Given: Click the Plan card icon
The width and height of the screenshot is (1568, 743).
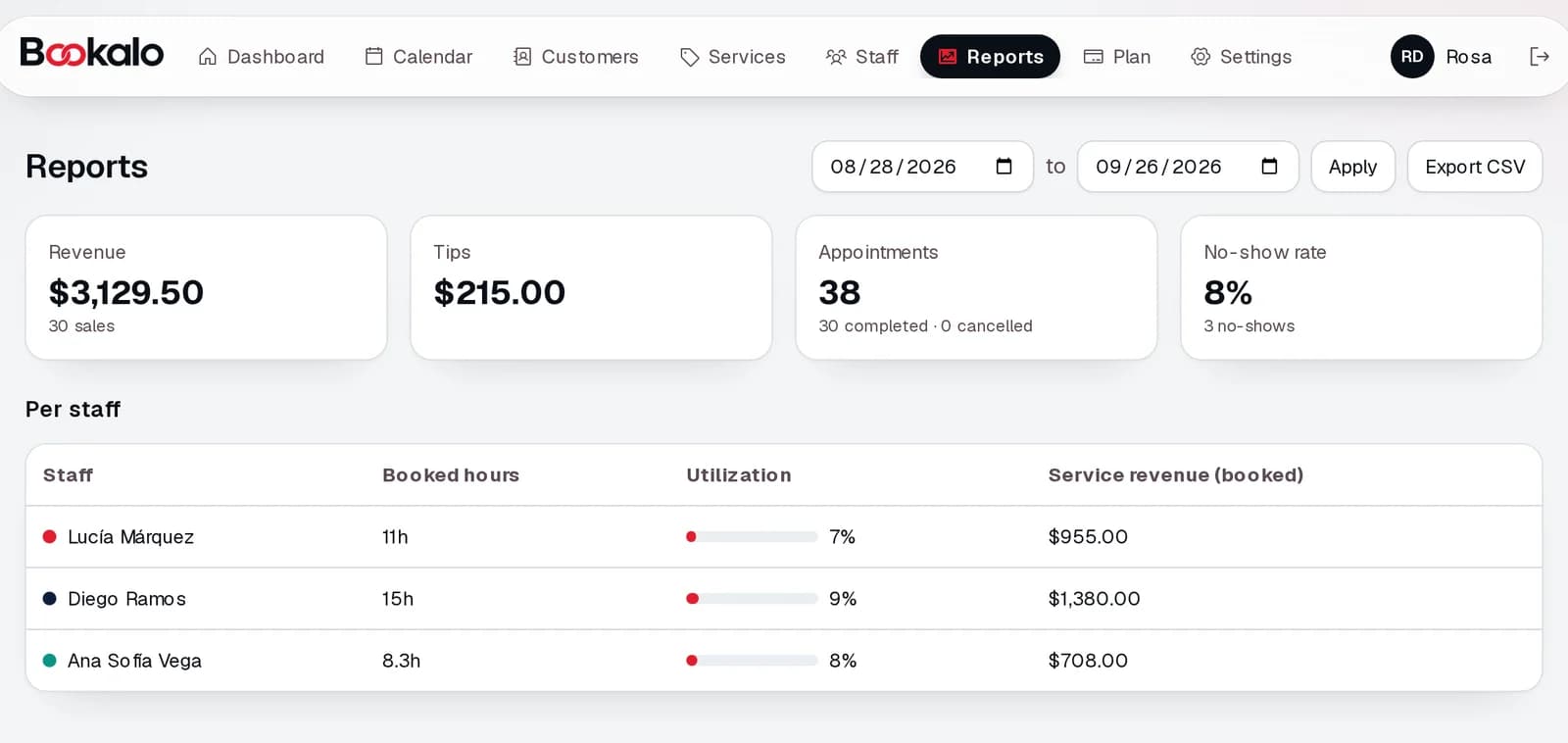Looking at the screenshot, I should pos(1094,57).
